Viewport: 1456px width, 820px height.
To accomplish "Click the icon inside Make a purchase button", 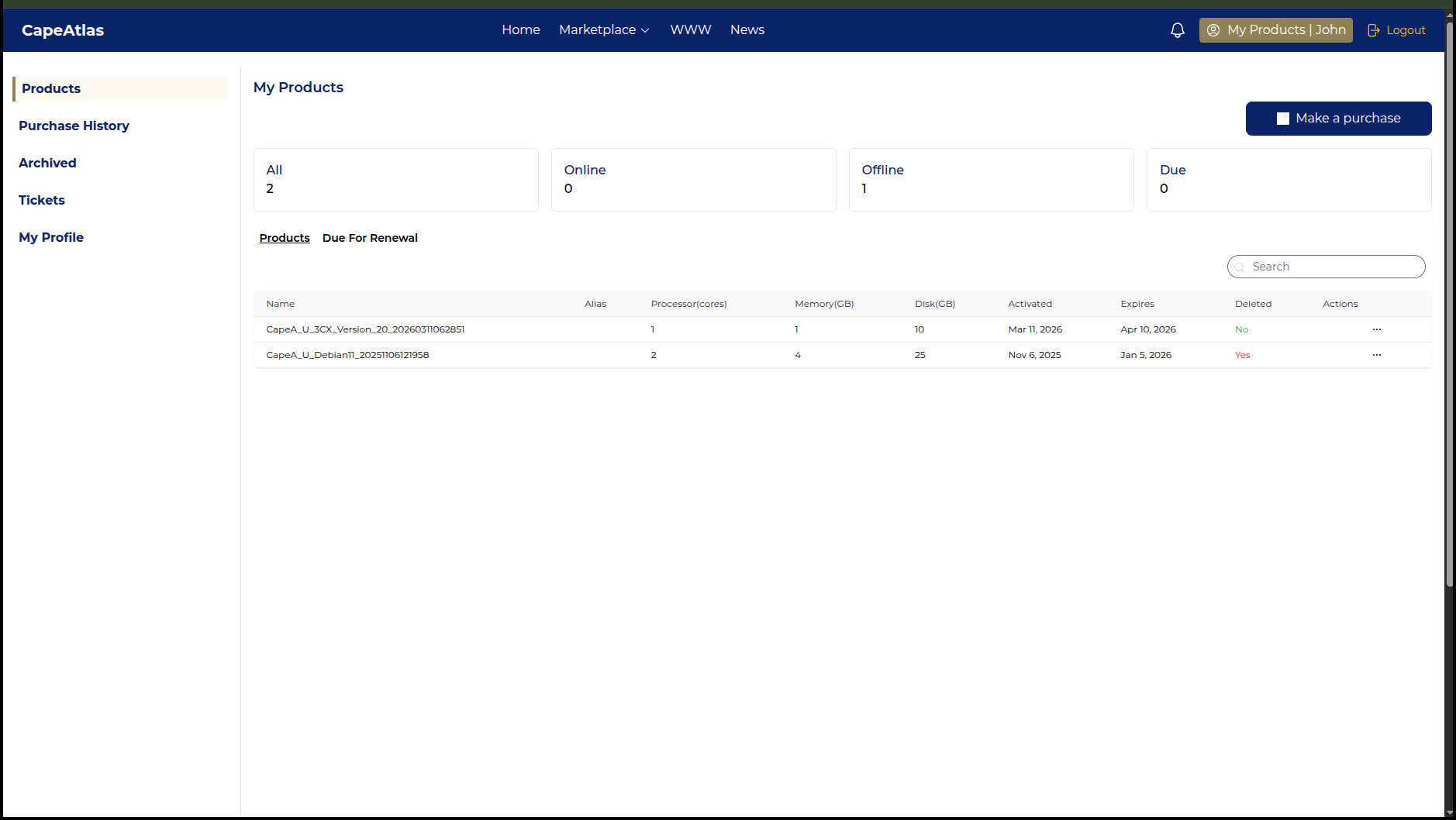I will [1283, 119].
